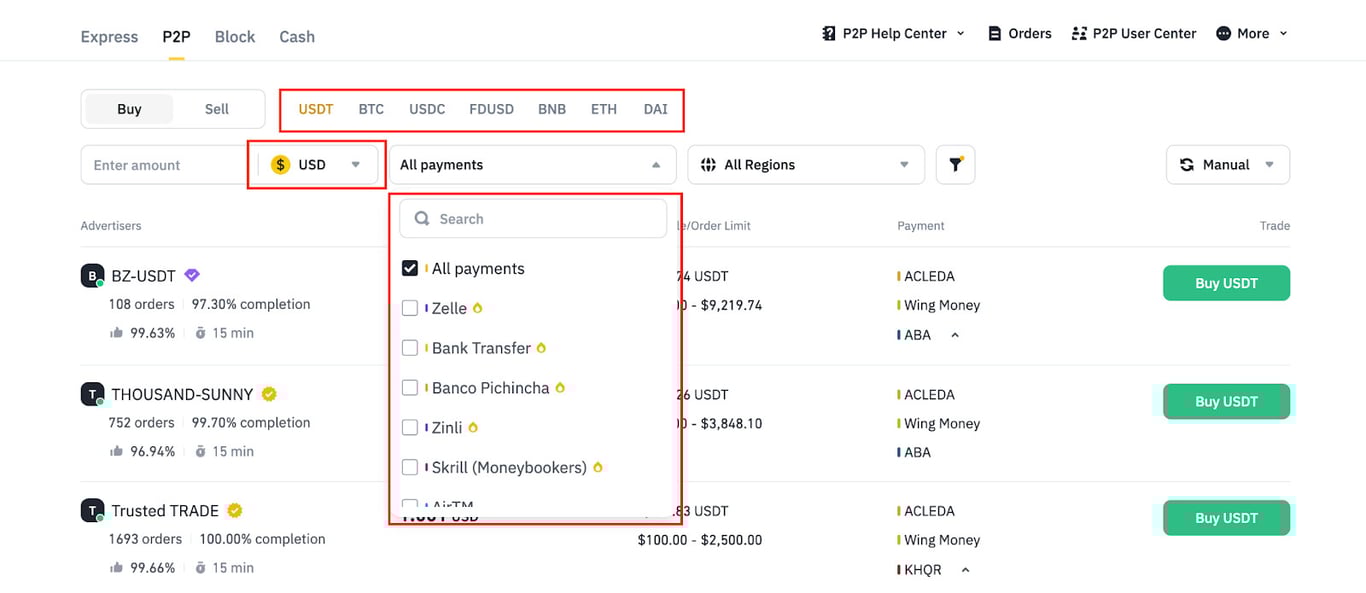
Task: Enable the Skrill (Moneybookers) checkbox
Action: tap(410, 467)
